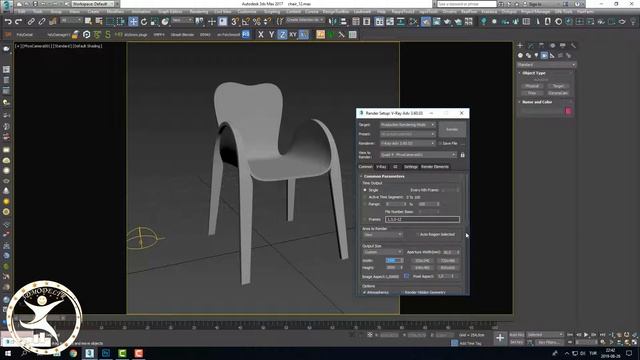Viewport: 640px width, 360px height.
Task: Click the Play Animation button
Action: 586,335
